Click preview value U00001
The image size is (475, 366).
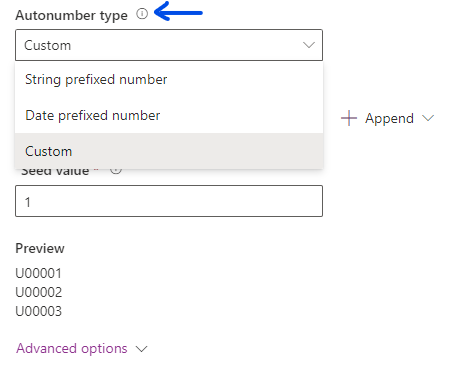[x=39, y=273]
